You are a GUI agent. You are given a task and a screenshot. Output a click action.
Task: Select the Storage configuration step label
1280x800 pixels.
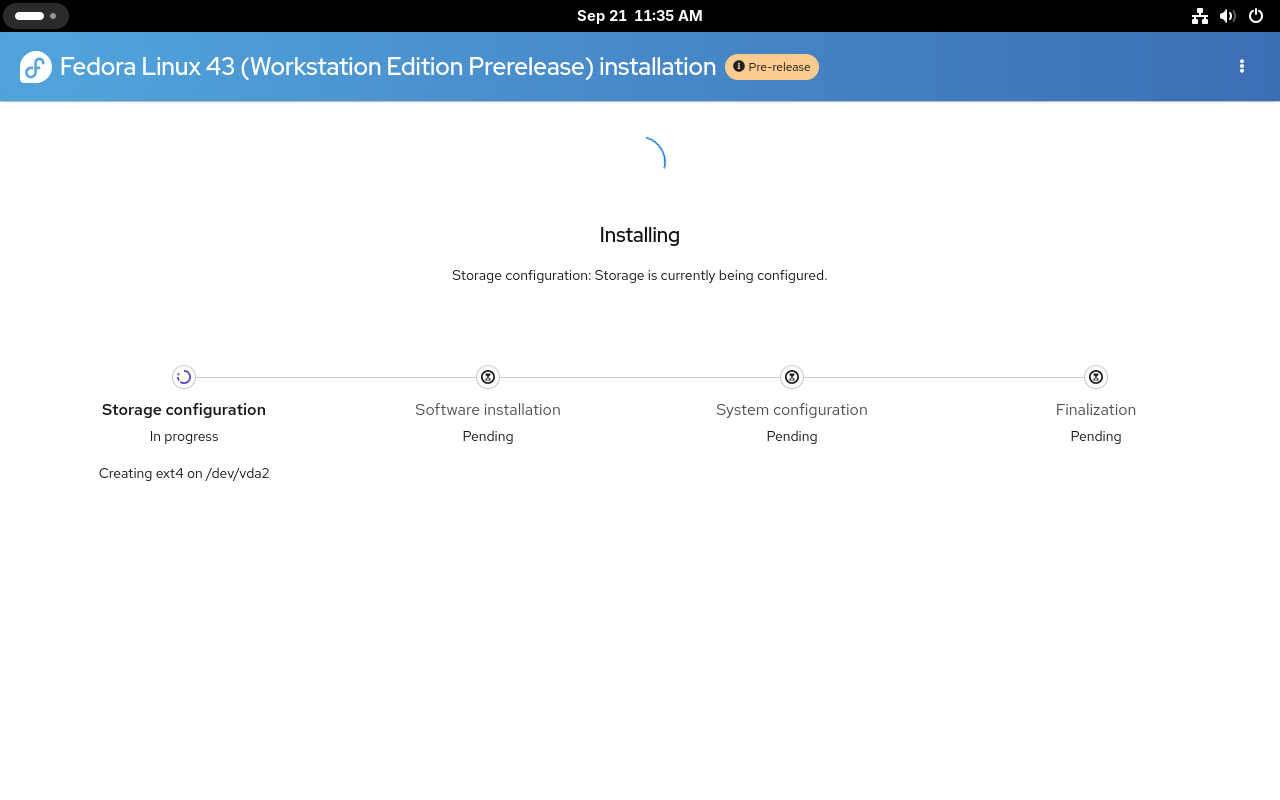(x=184, y=410)
